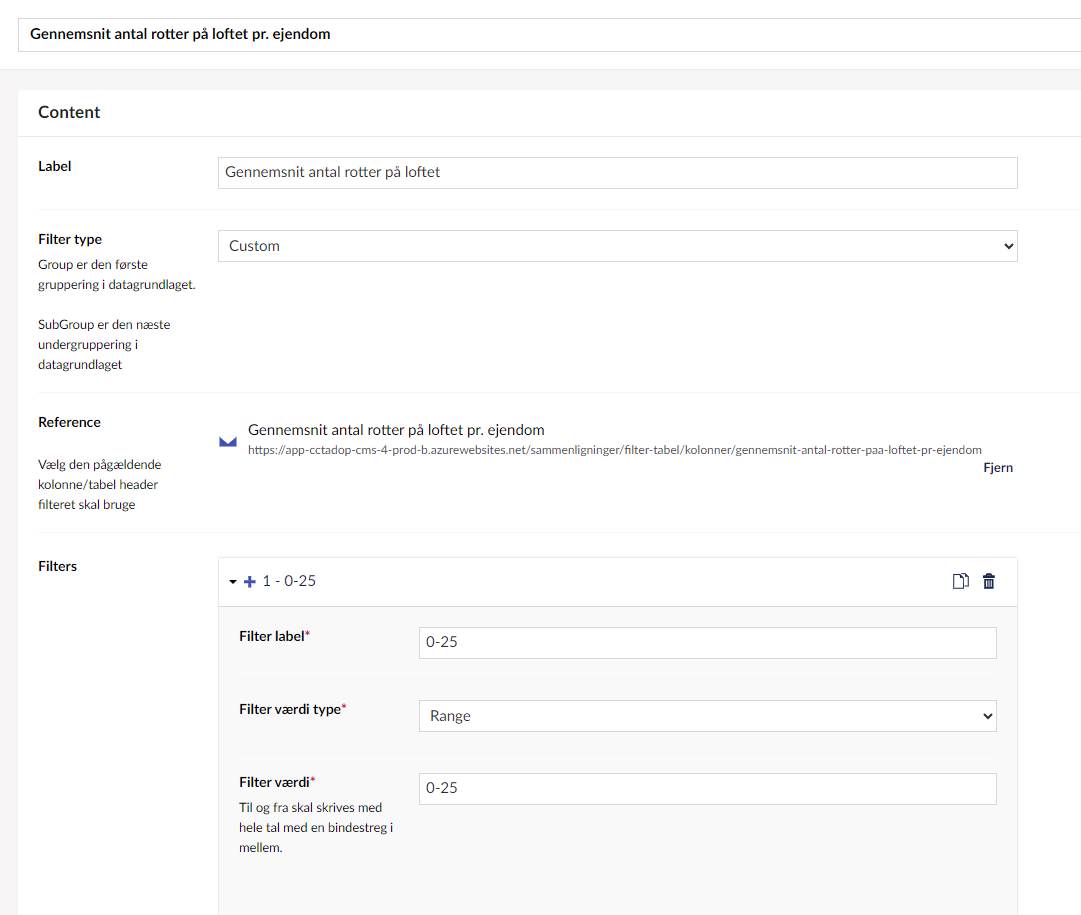Click the Filter værdi type field label
1081x915 pixels.
(x=290, y=709)
